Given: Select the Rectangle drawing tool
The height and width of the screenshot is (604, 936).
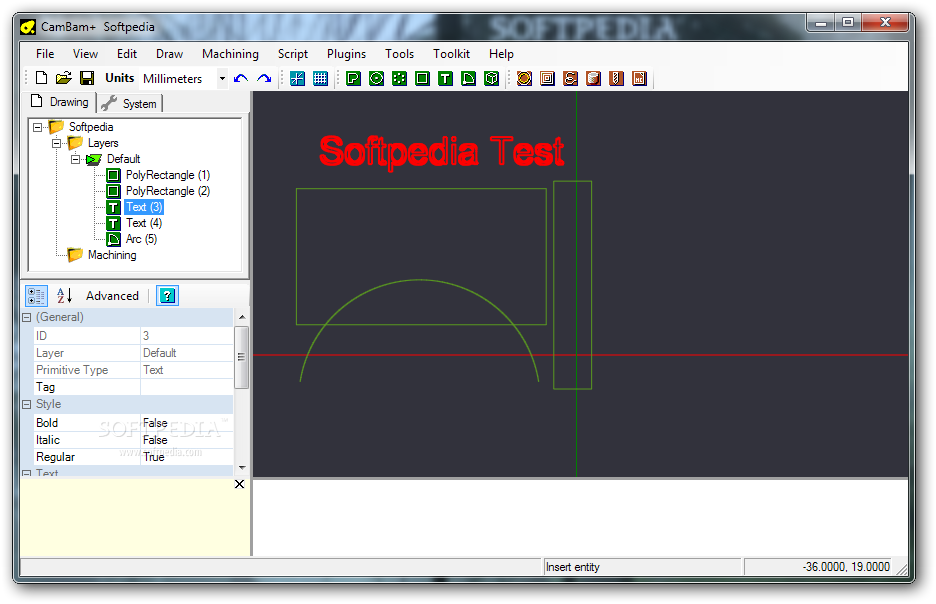Looking at the screenshot, I should 422,78.
